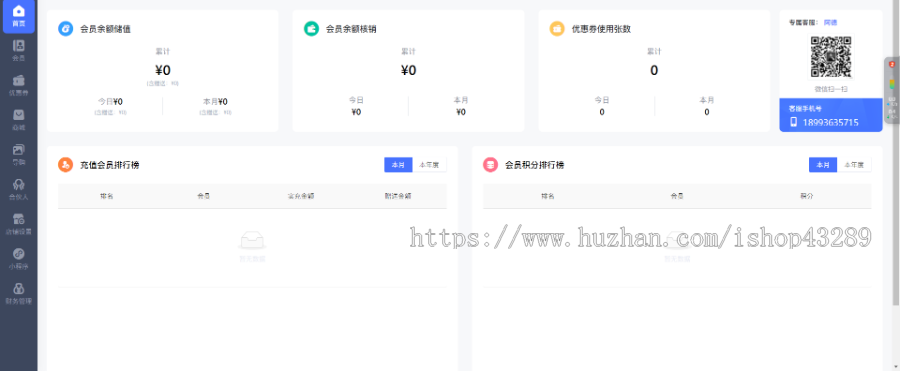Select 本月 tab in 充值会员排行榜
This screenshot has height=371, width=900.
[398, 165]
